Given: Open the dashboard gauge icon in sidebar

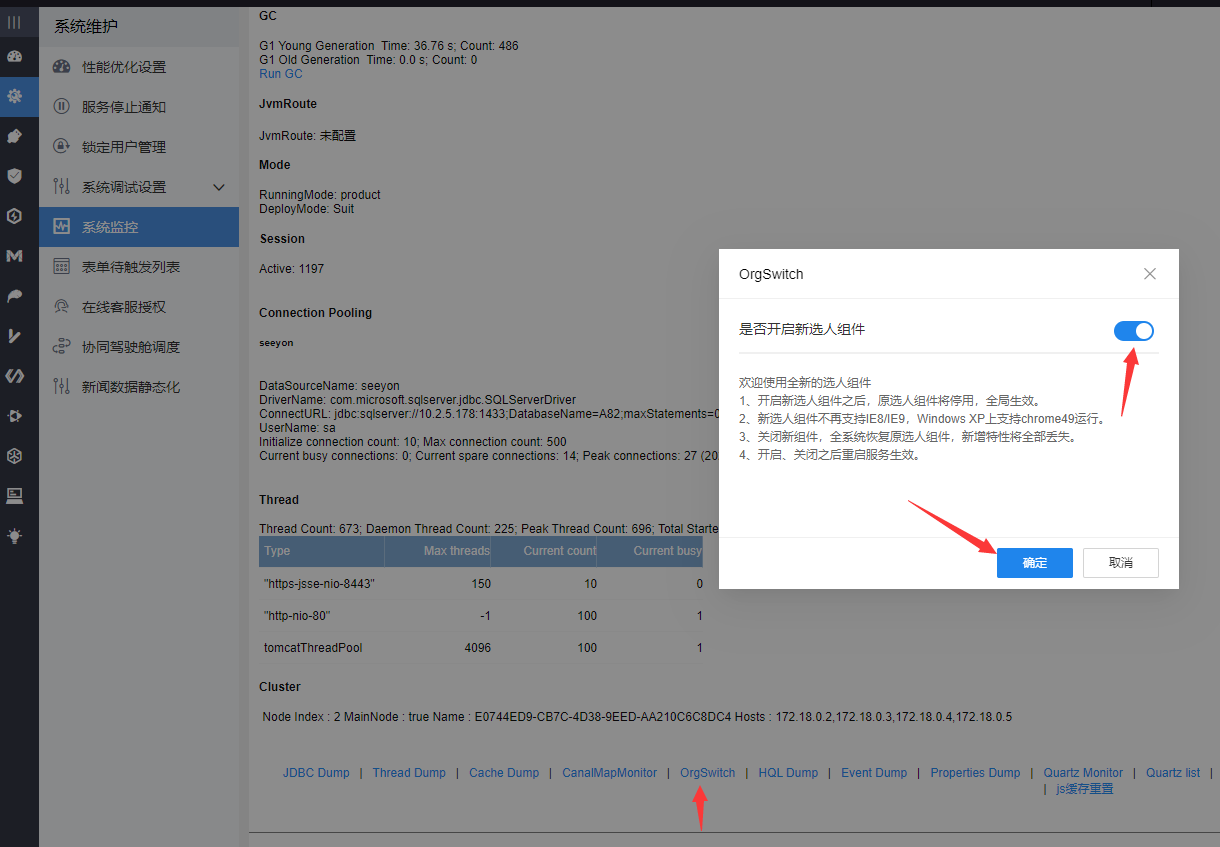Looking at the screenshot, I should tap(14, 57).
